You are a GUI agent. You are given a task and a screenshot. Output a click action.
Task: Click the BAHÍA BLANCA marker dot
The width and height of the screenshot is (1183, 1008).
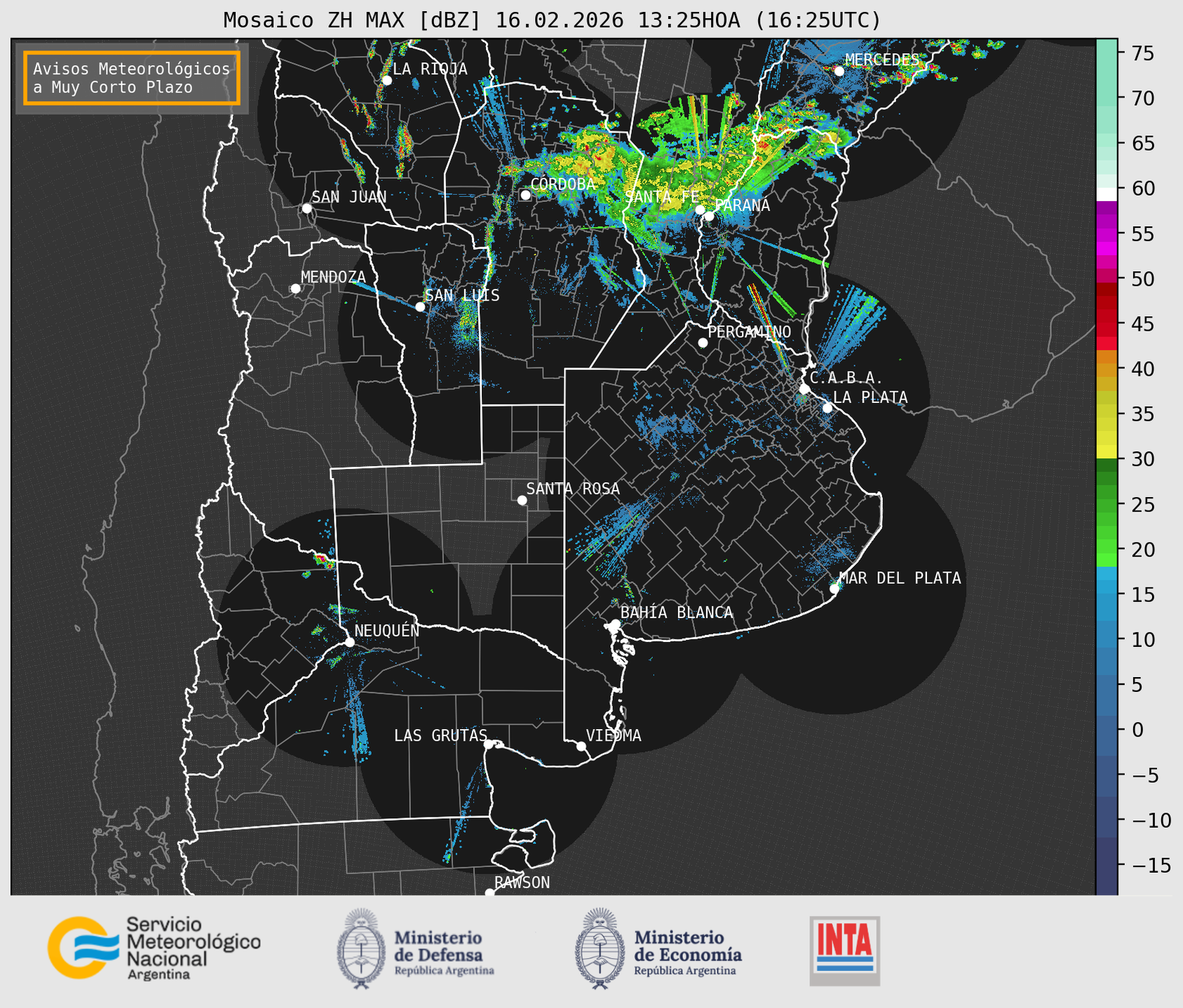615,624
